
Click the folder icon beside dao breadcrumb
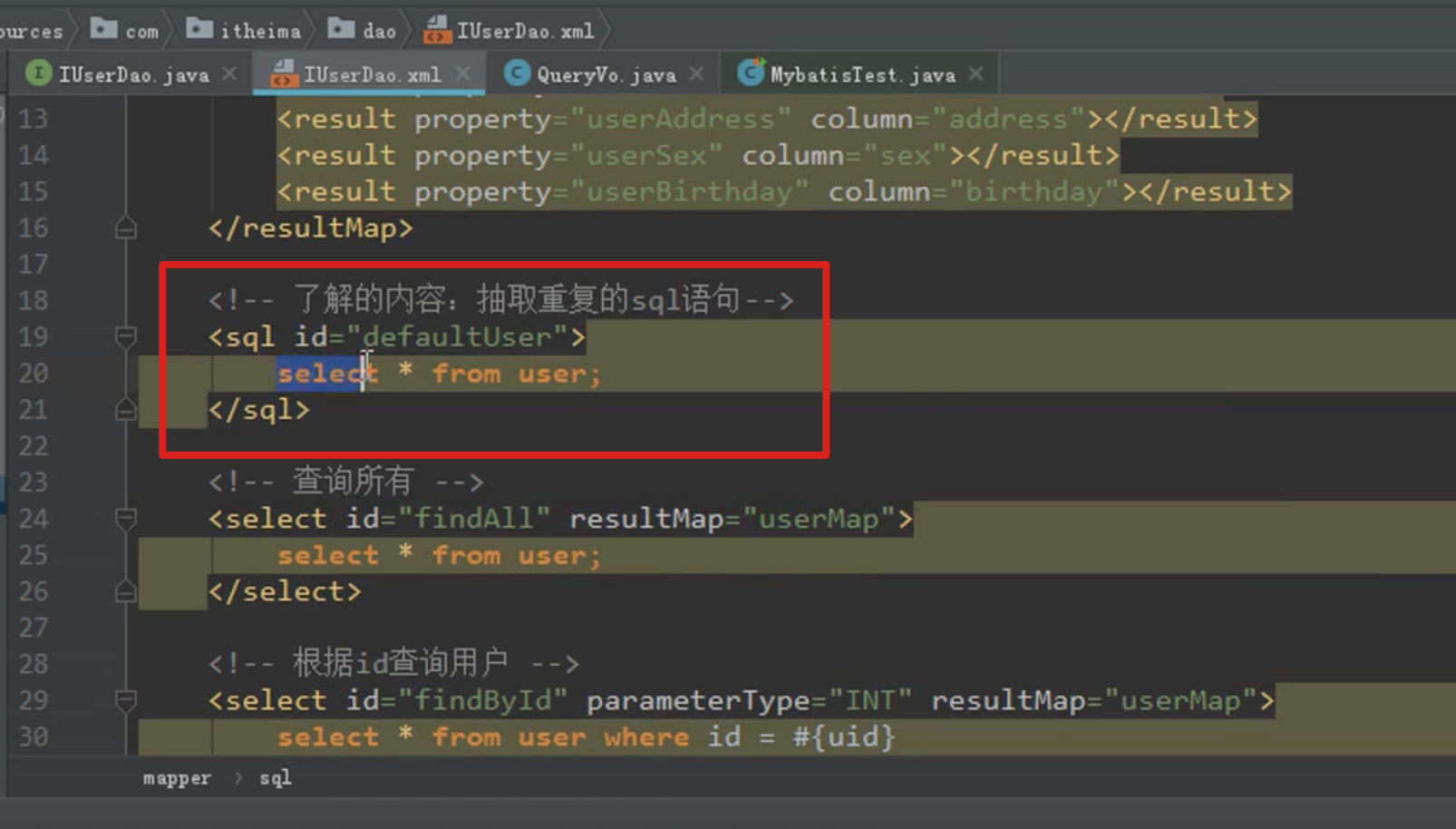point(342,29)
